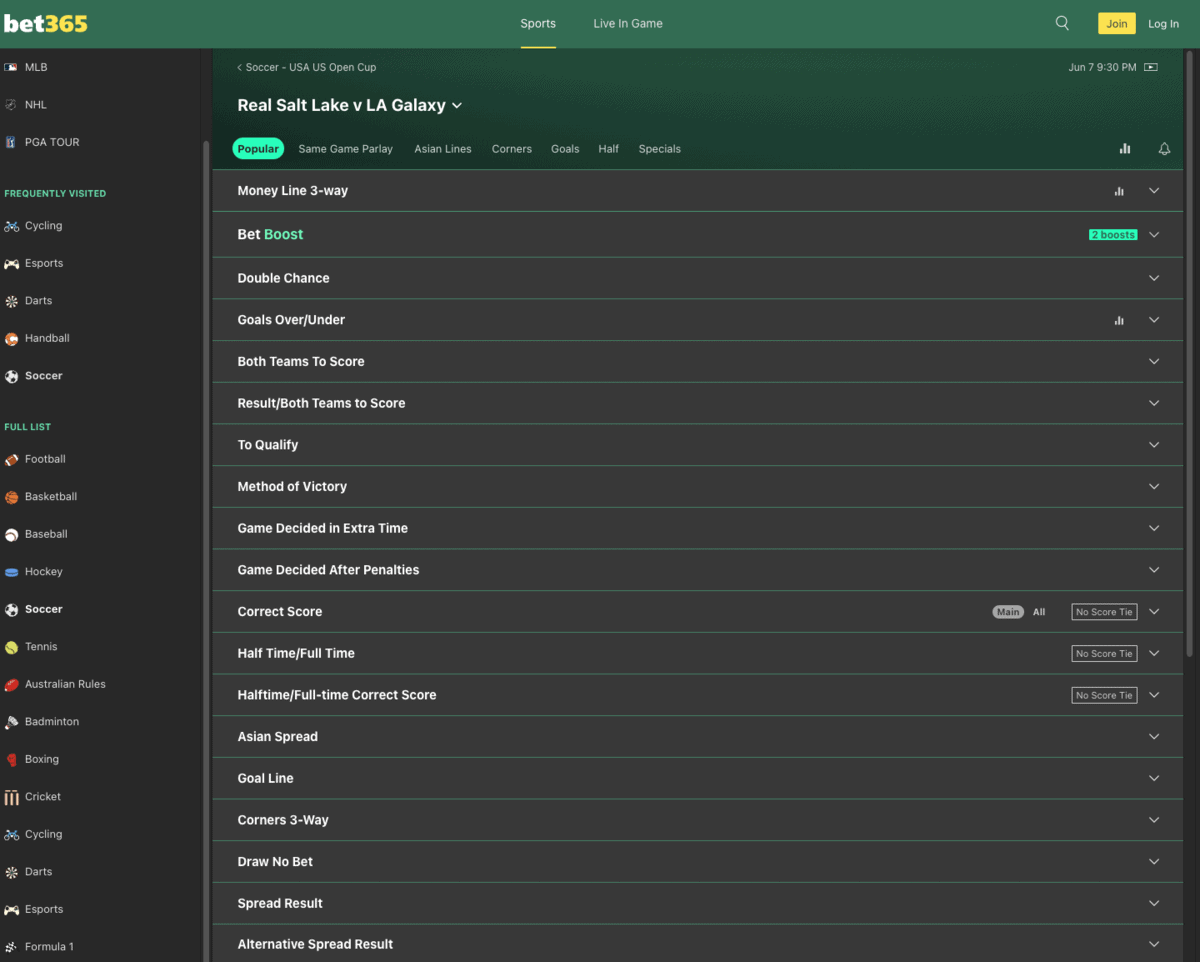Click the MLB icon in sidebar
The height and width of the screenshot is (962, 1200).
(11, 67)
